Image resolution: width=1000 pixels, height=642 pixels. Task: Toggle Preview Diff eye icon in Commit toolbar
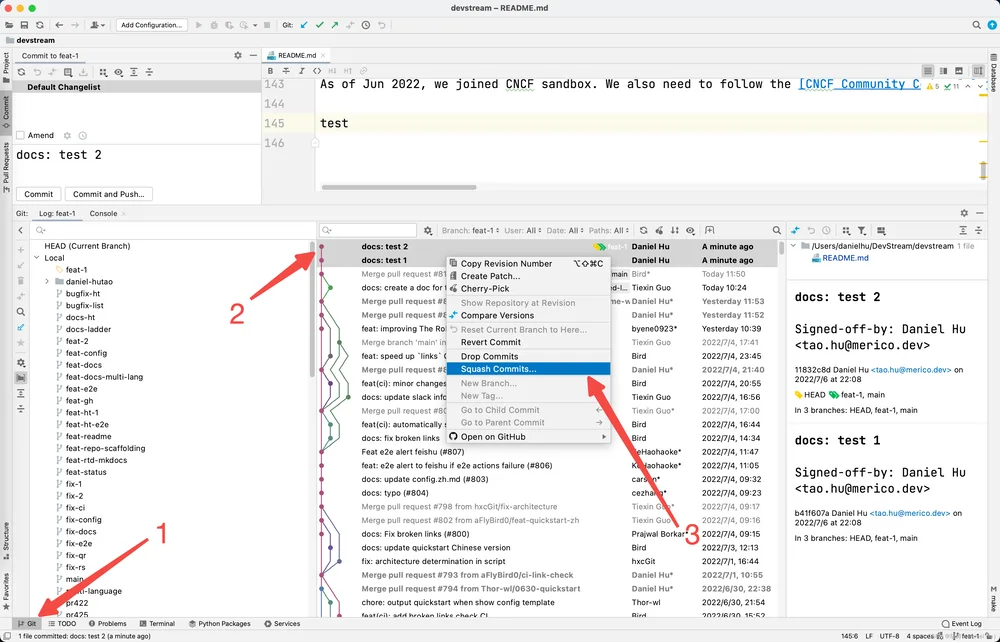(119, 72)
